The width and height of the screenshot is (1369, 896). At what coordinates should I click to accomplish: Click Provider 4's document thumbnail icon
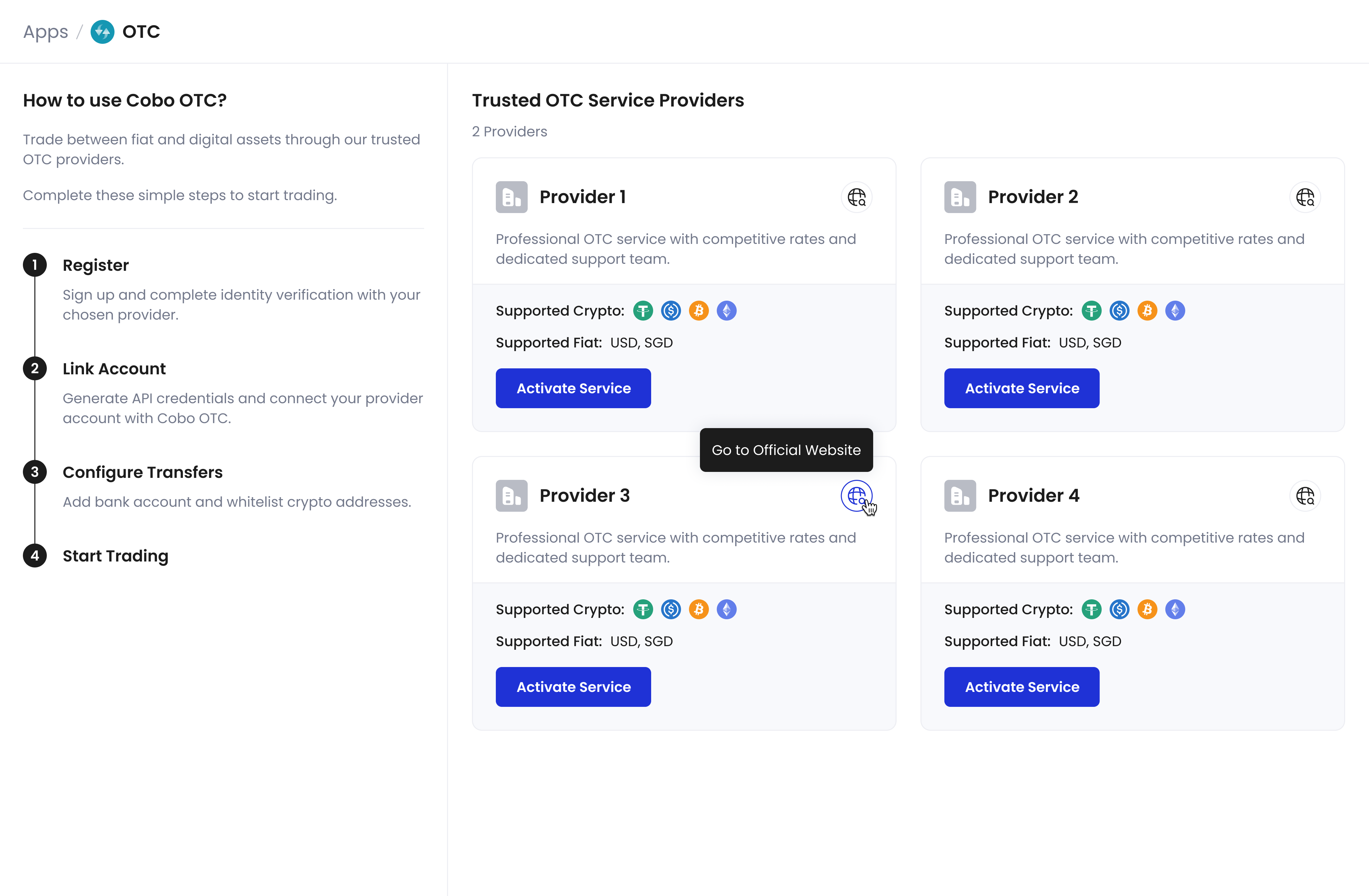(x=960, y=495)
